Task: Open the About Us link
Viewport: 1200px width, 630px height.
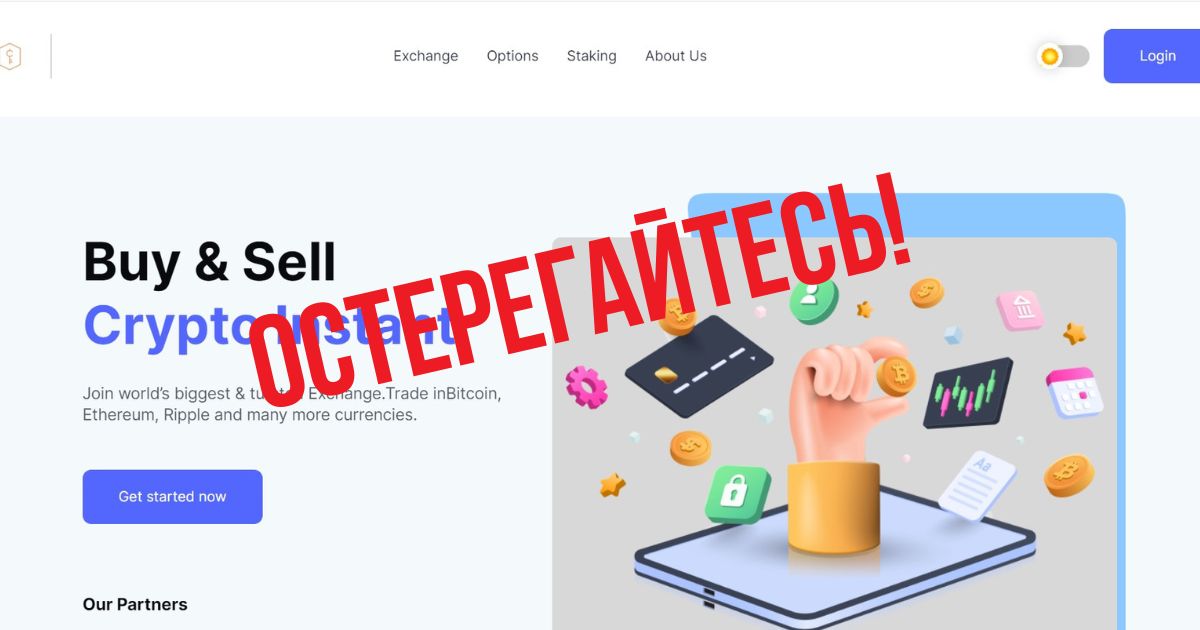Action: (676, 56)
